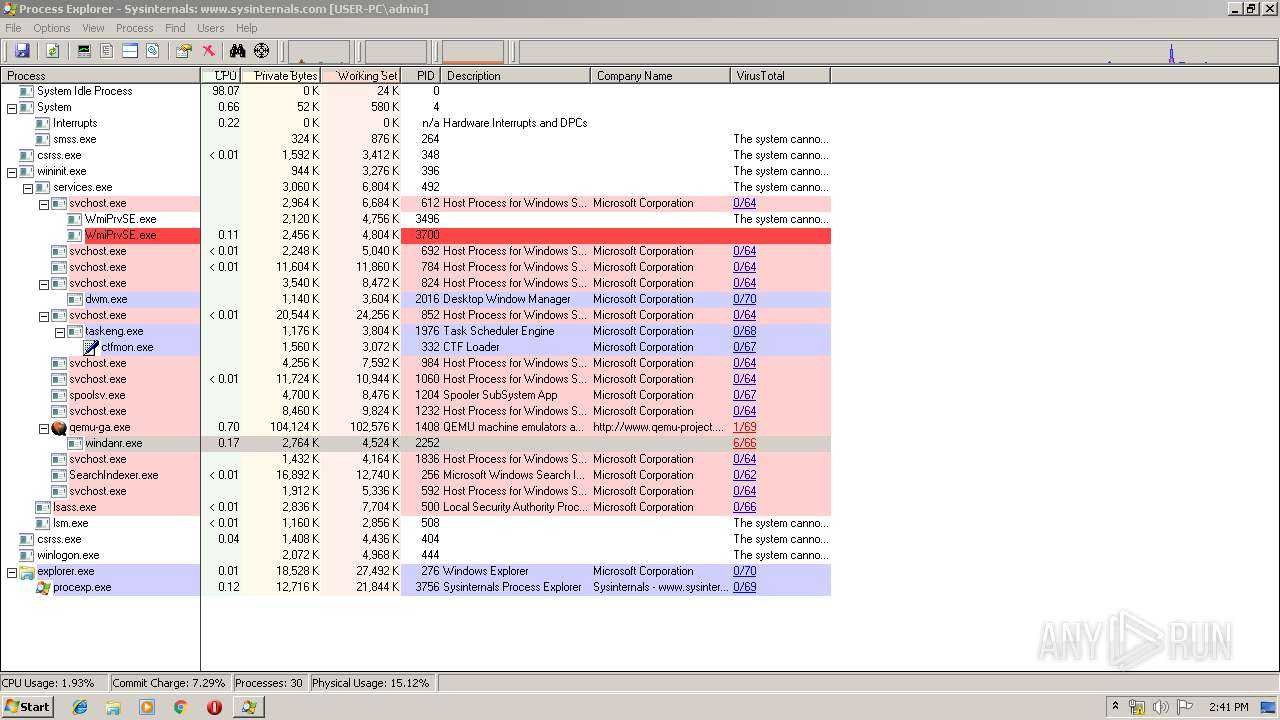Launch Chrome from the taskbar
The height and width of the screenshot is (720, 1280).
pyautogui.click(x=180, y=707)
